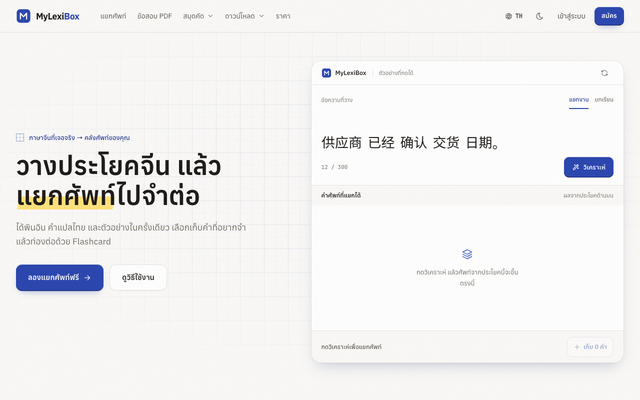Click the "12 / 300" character counter
640x400 pixels.
click(x=334, y=167)
